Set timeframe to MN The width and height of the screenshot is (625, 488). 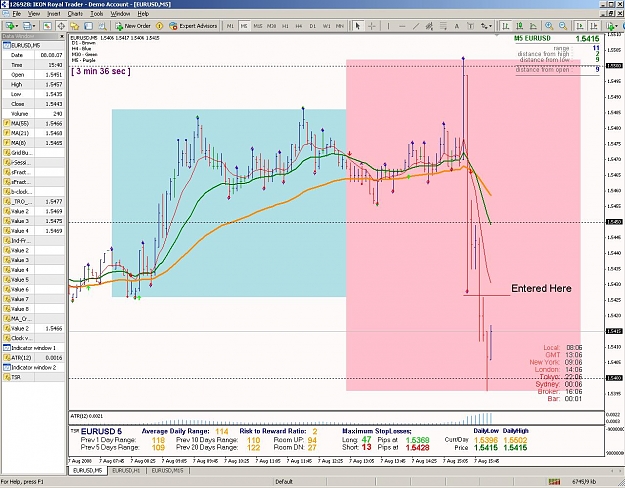pos(340,26)
